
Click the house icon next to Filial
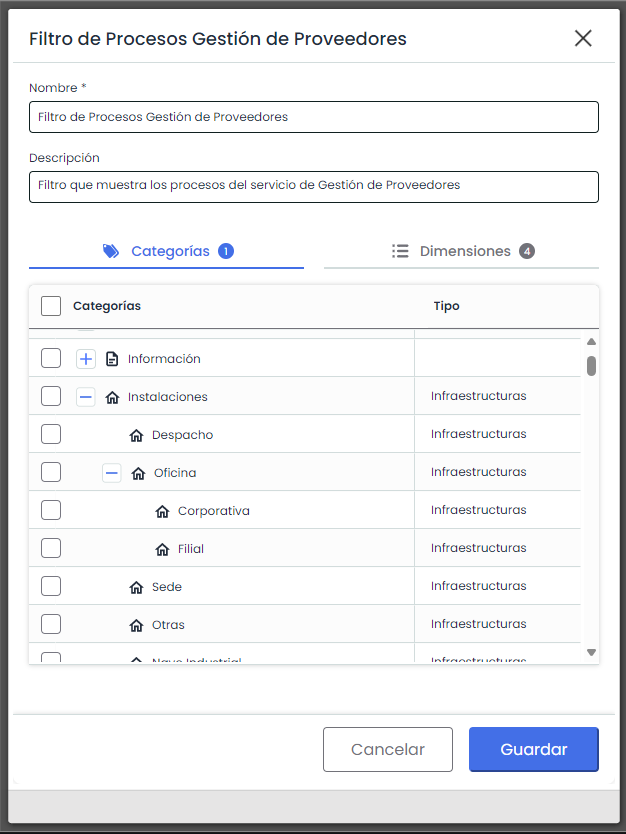(163, 549)
